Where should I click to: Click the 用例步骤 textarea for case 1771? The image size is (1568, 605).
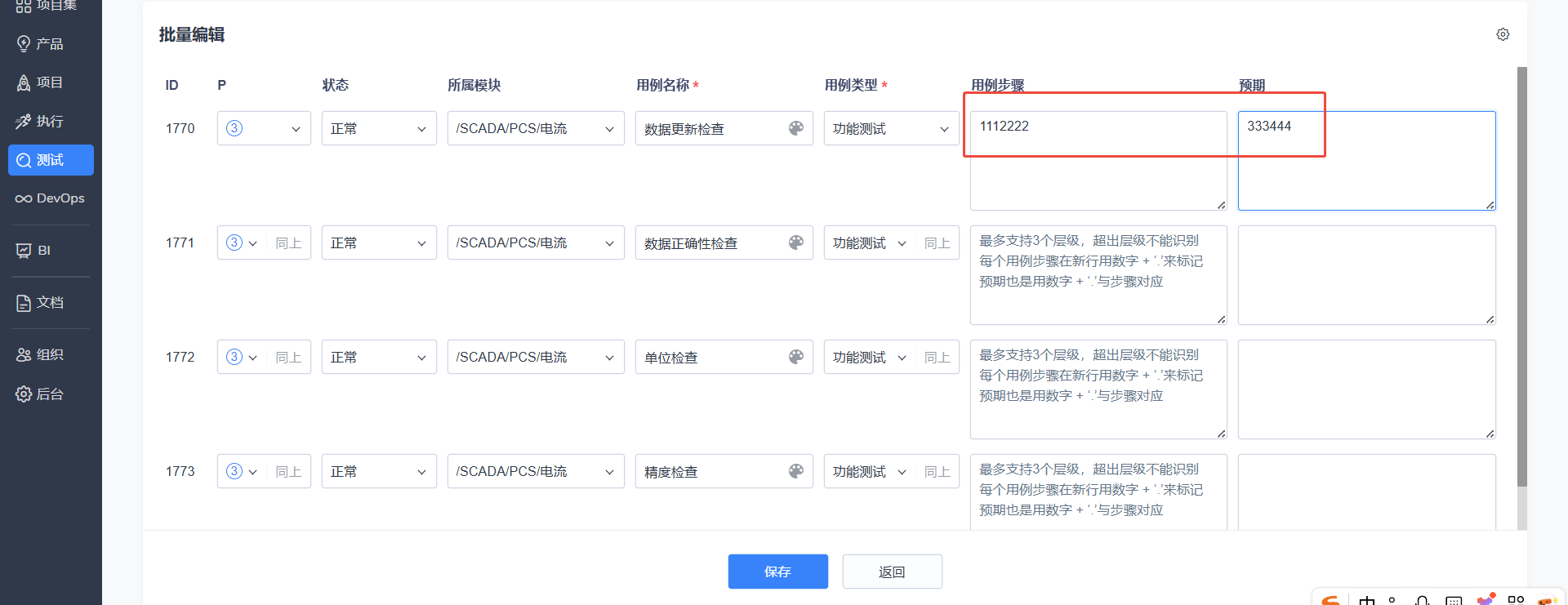click(1098, 275)
